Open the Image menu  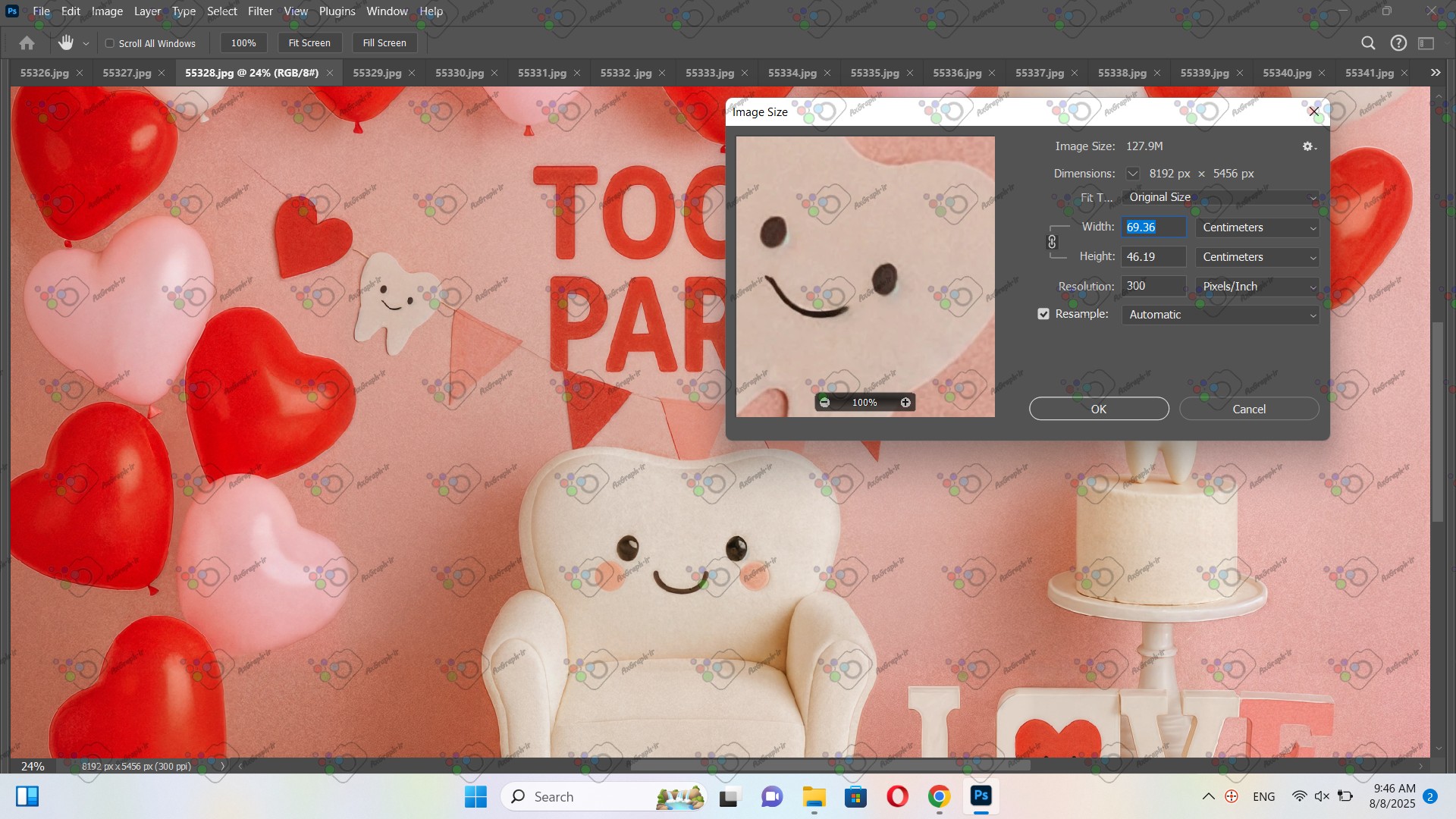tap(107, 11)
